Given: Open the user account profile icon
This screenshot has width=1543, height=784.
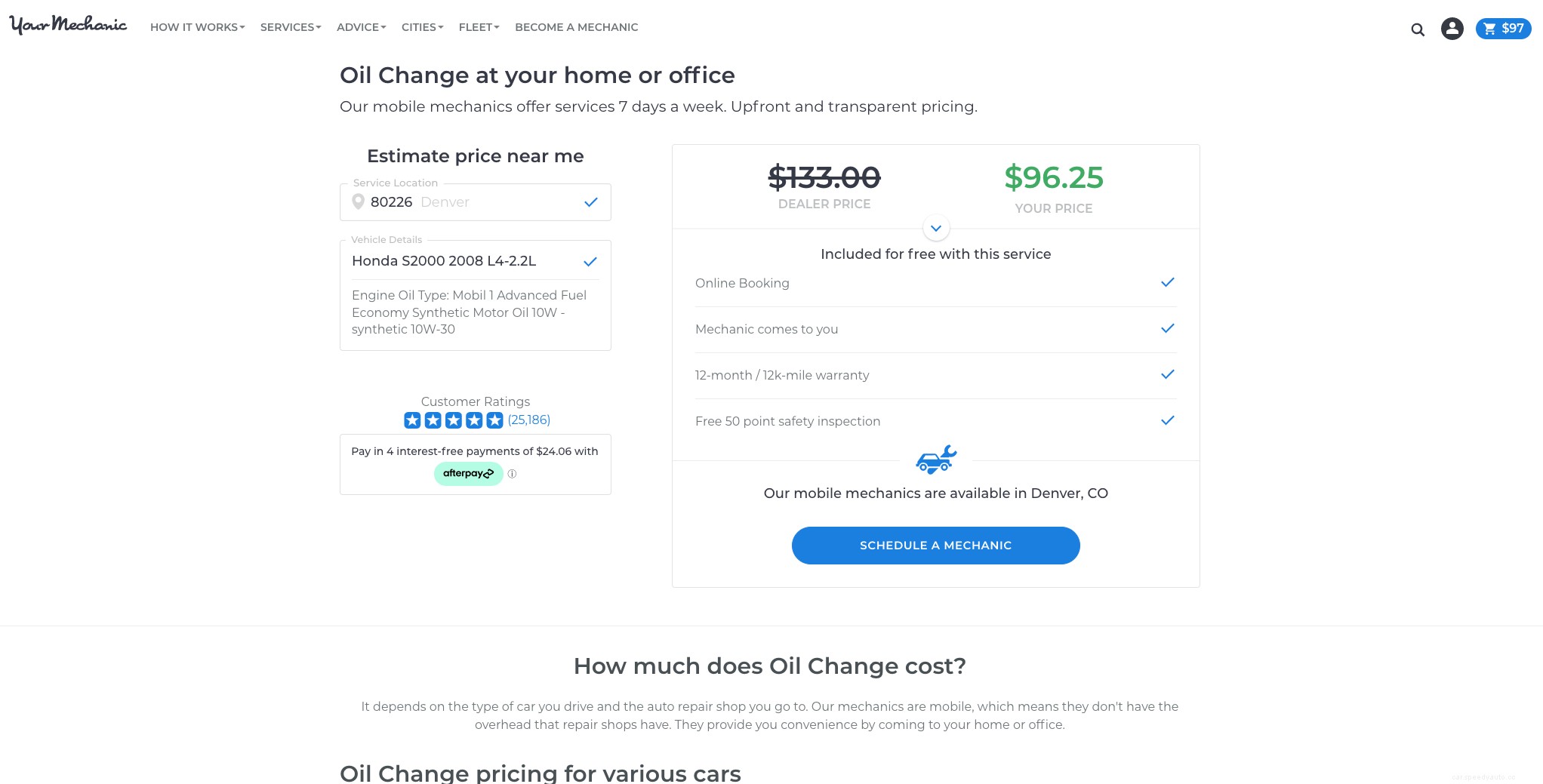Looking at the screenshot, I should (1452, 28).
